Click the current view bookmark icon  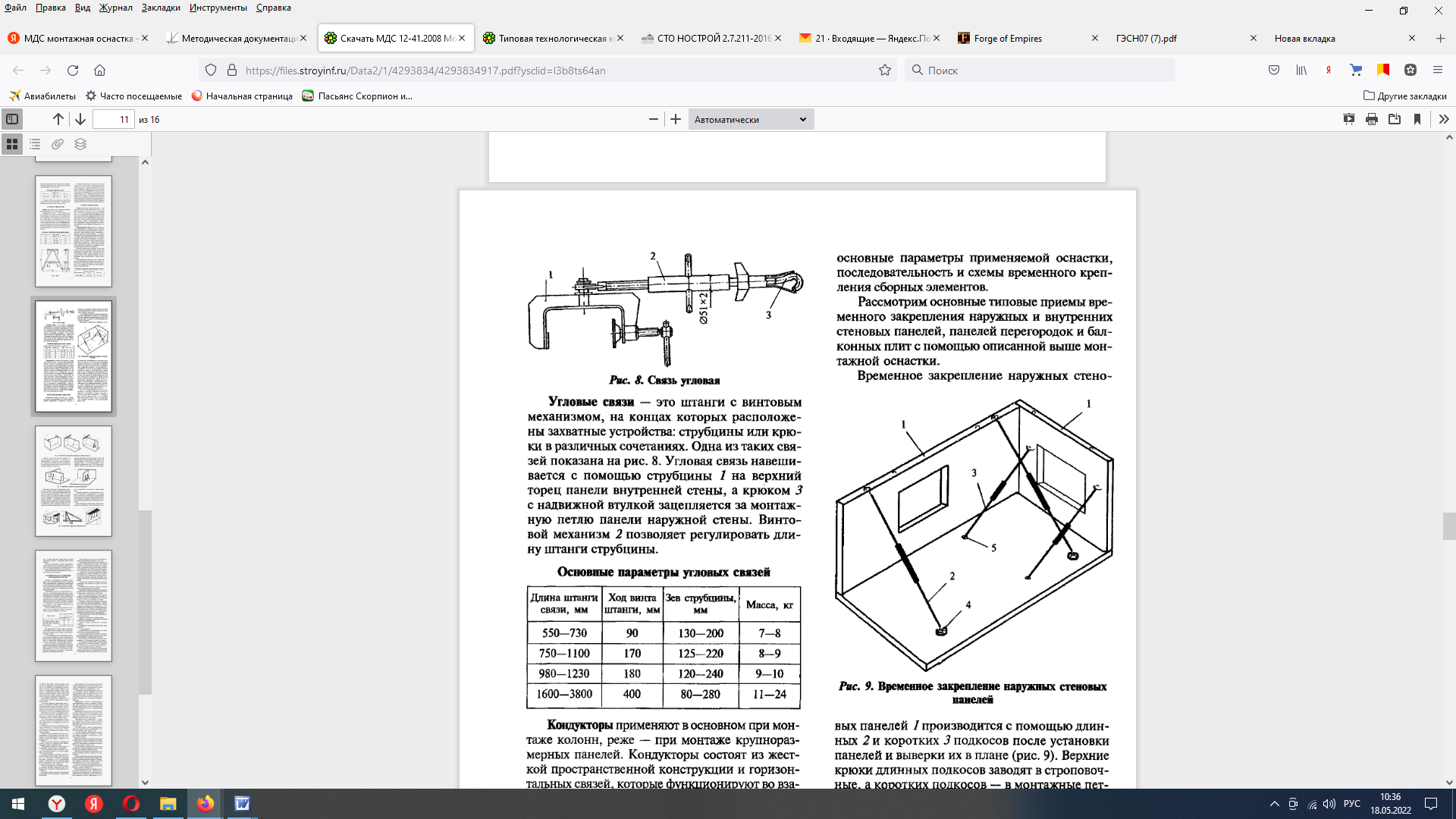1417,119
